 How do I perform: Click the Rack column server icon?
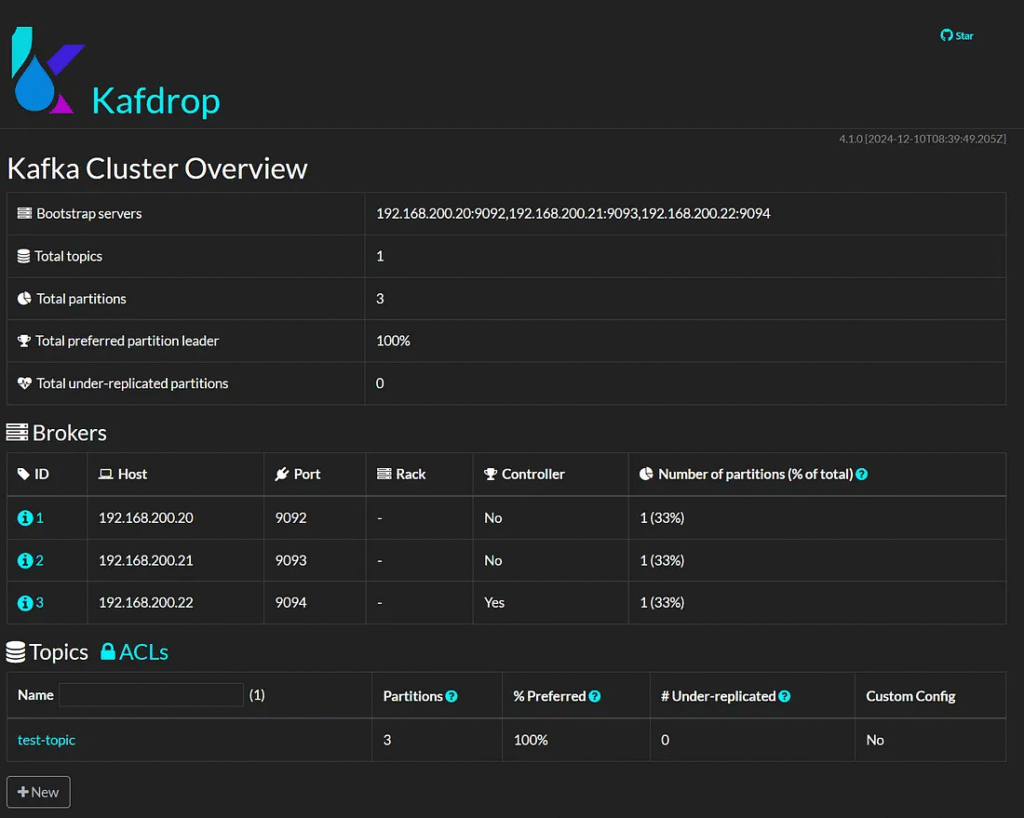(x=384, y=474)
